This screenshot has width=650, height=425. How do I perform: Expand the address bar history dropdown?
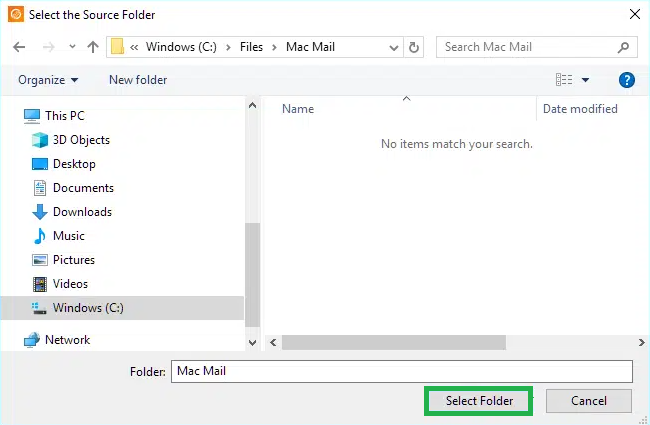coord(394,48)
